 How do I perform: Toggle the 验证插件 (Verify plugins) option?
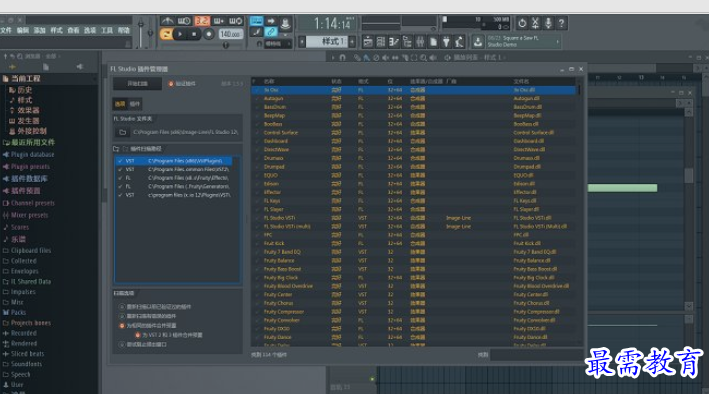click(x=182, y=84)
